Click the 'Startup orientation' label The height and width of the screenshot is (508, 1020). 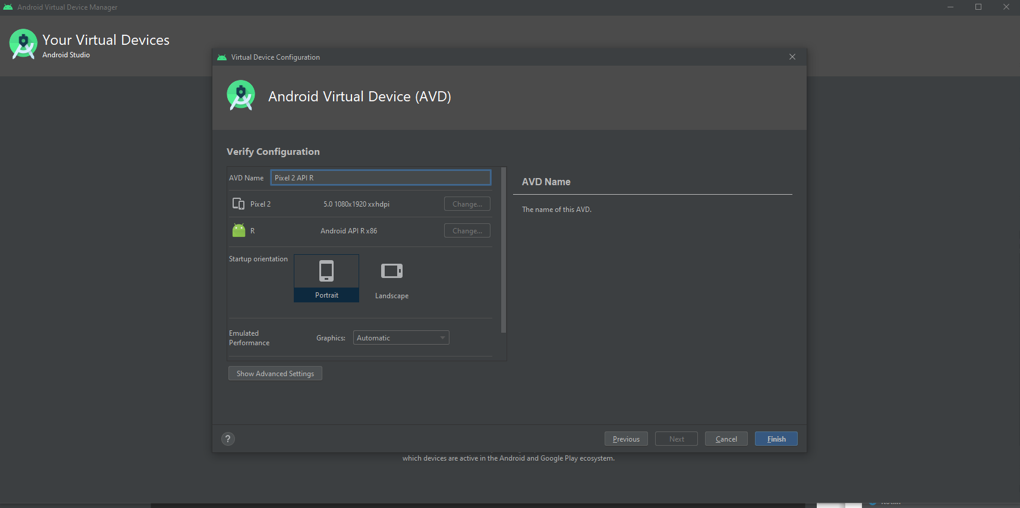click(258, 259)
